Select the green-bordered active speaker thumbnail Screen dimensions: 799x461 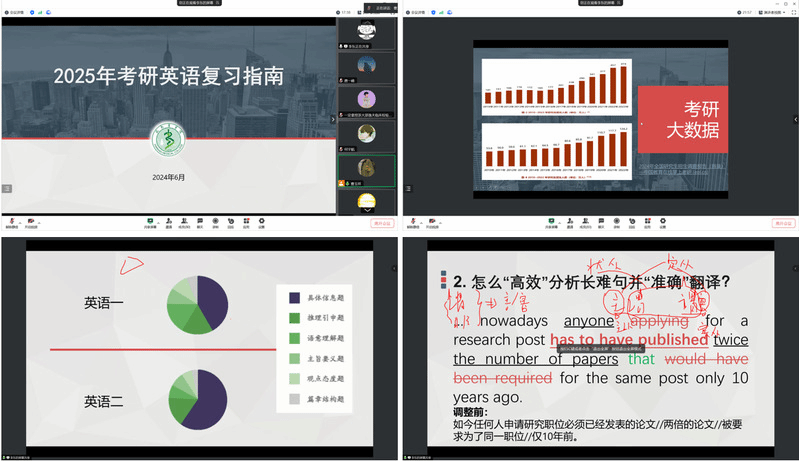[x=367, y=170]
